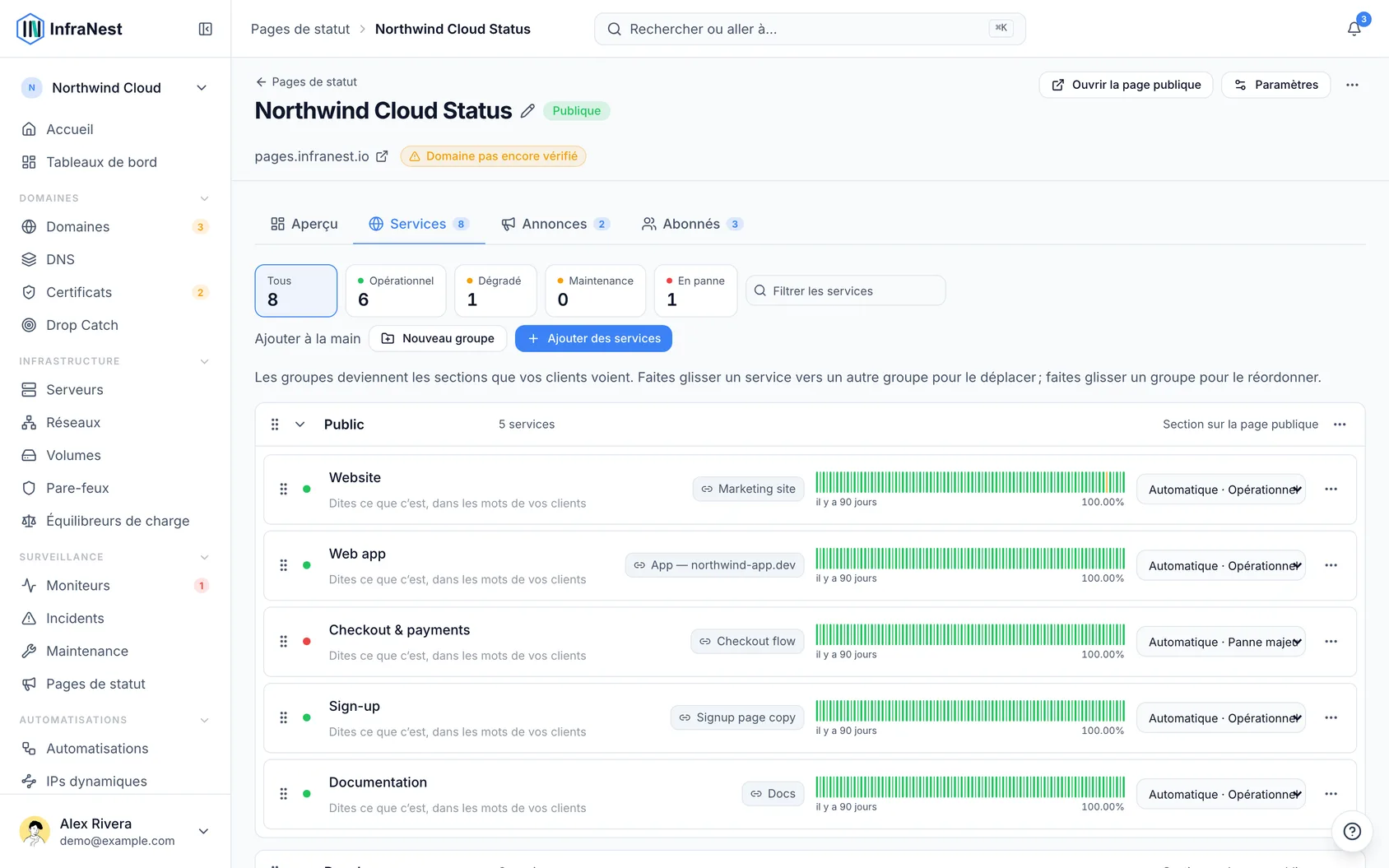1389x868 pixels.
Task: Create a Nouveau groupe
Action: (438, 339)
